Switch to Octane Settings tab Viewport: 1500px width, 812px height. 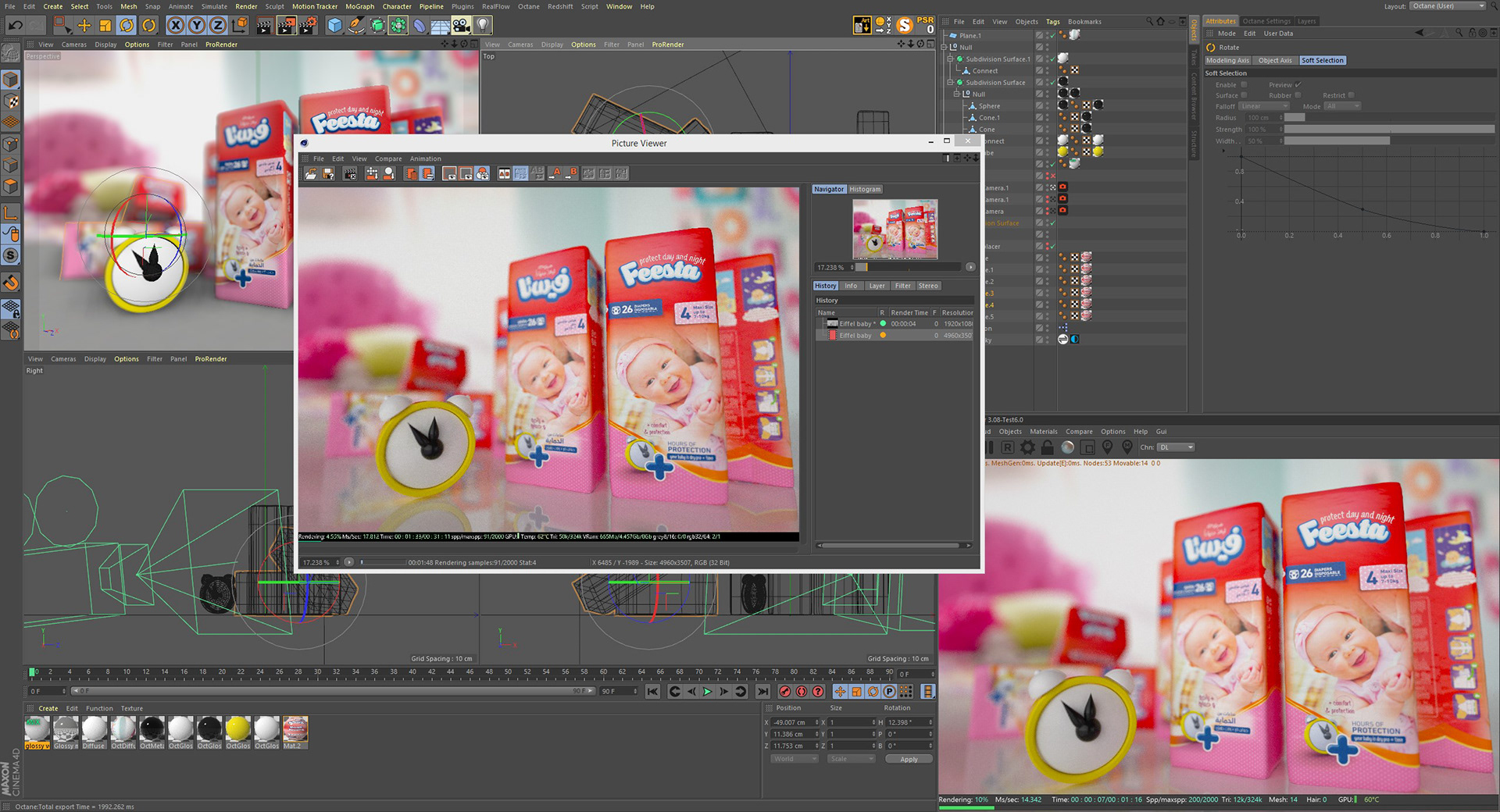[1266, 21]
